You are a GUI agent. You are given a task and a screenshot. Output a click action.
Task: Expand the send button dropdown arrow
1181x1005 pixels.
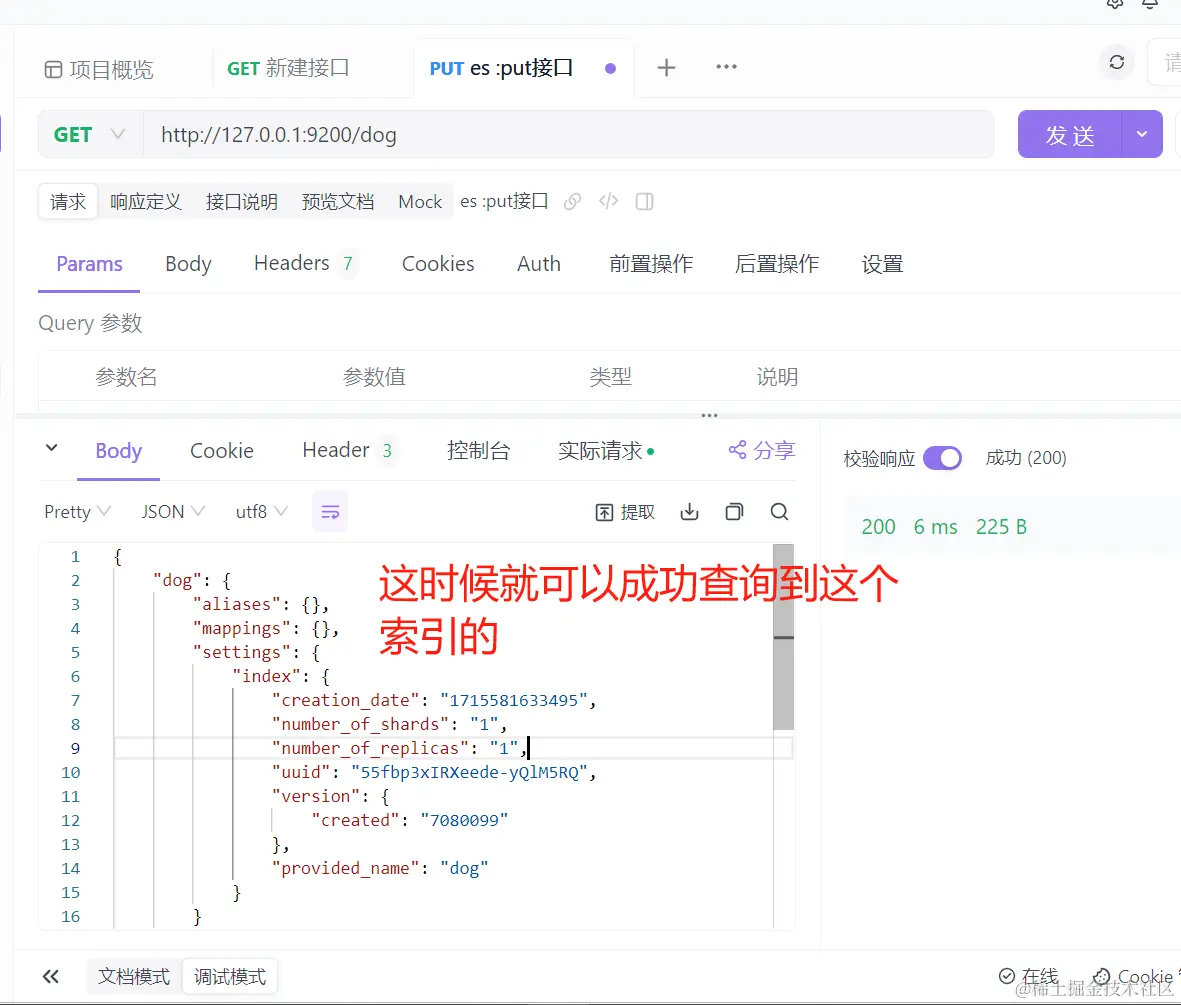point(1142,135)
